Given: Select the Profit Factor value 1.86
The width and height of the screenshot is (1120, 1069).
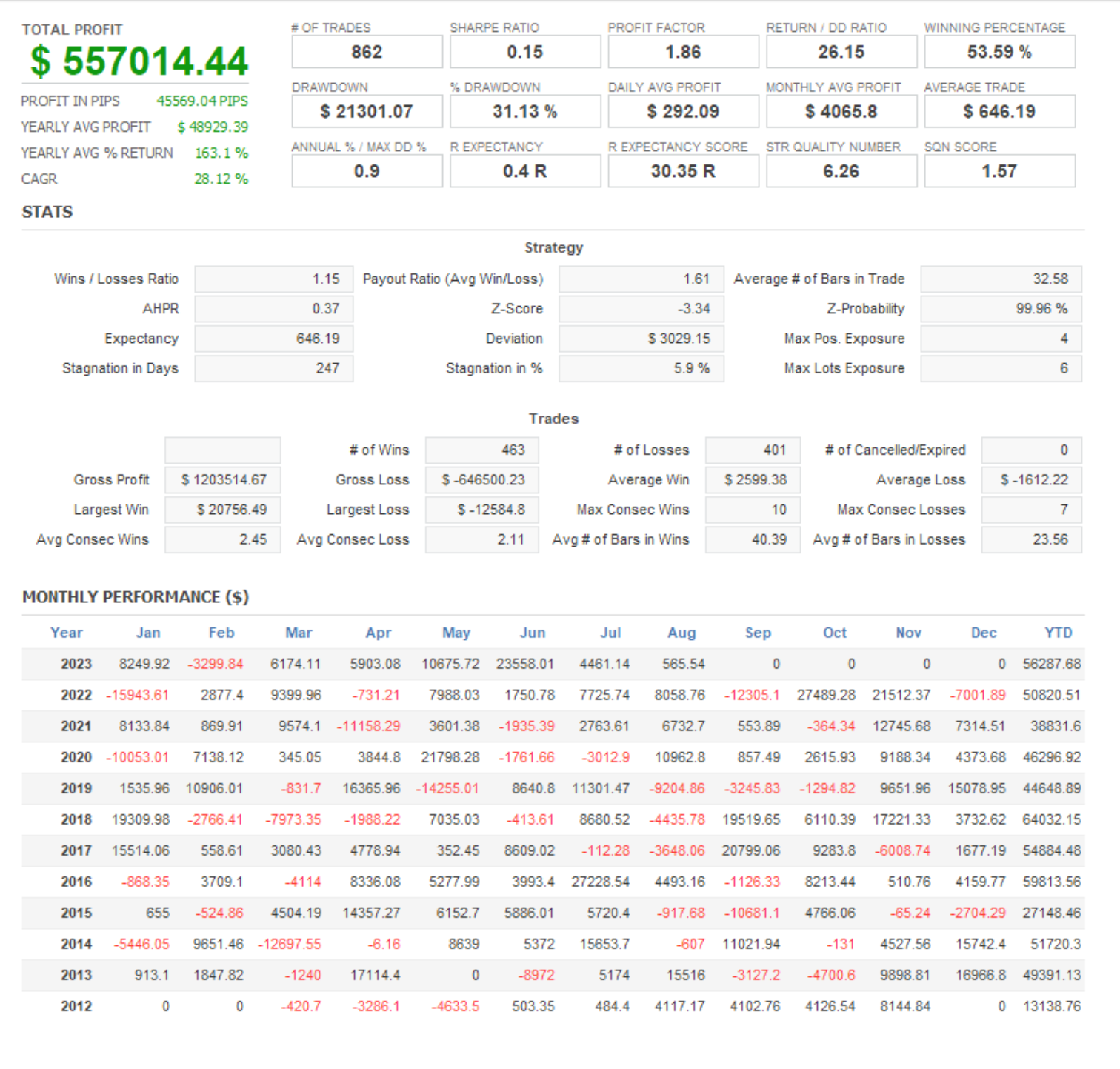Looking at the screenshot, I should coord(683,52).
